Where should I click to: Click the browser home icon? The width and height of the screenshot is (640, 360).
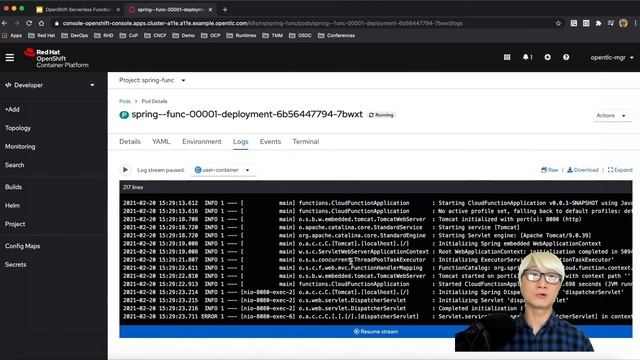pos(41,23)
